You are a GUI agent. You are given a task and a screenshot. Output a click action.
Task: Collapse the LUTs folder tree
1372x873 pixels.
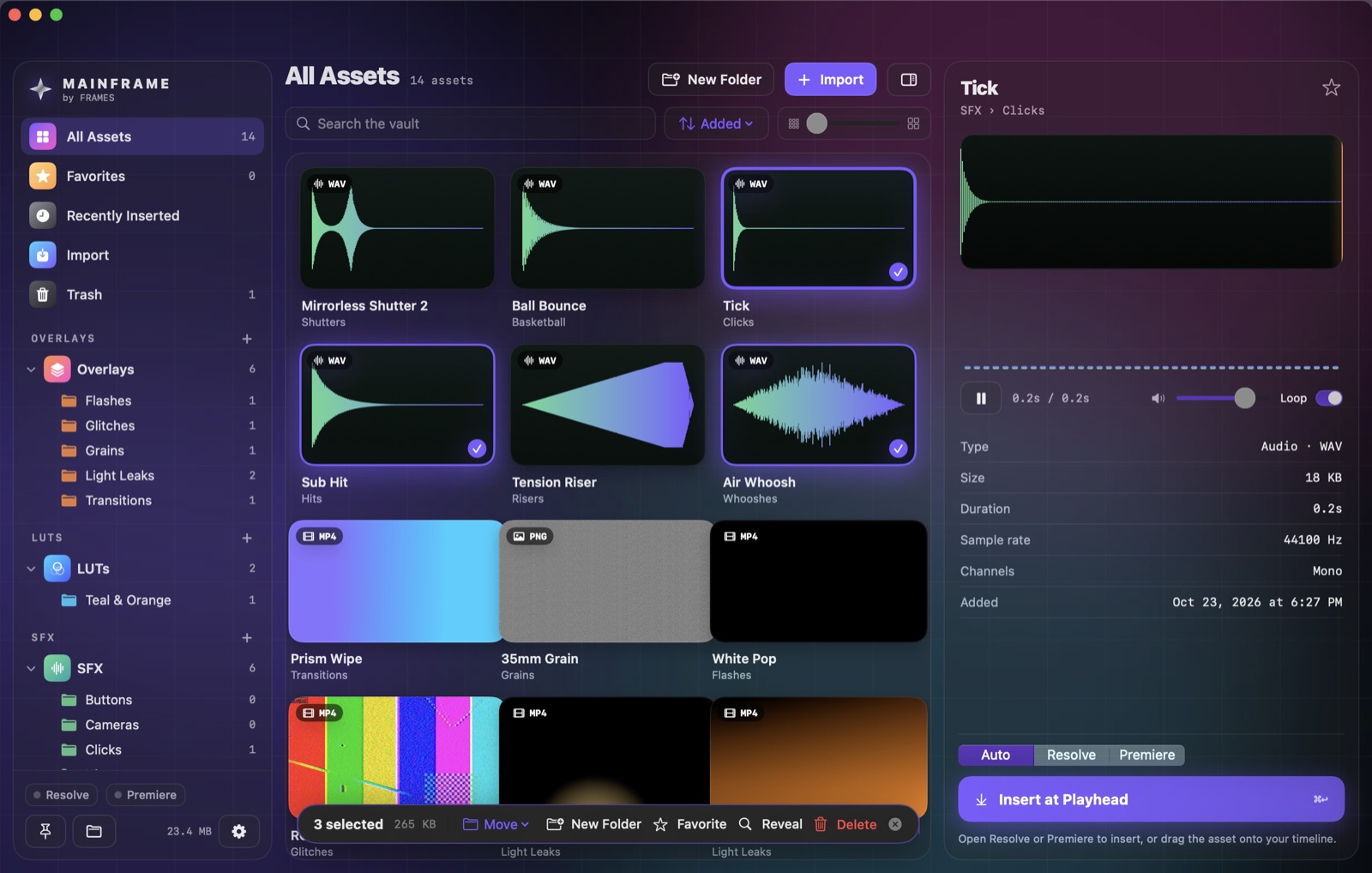[31, 569]
